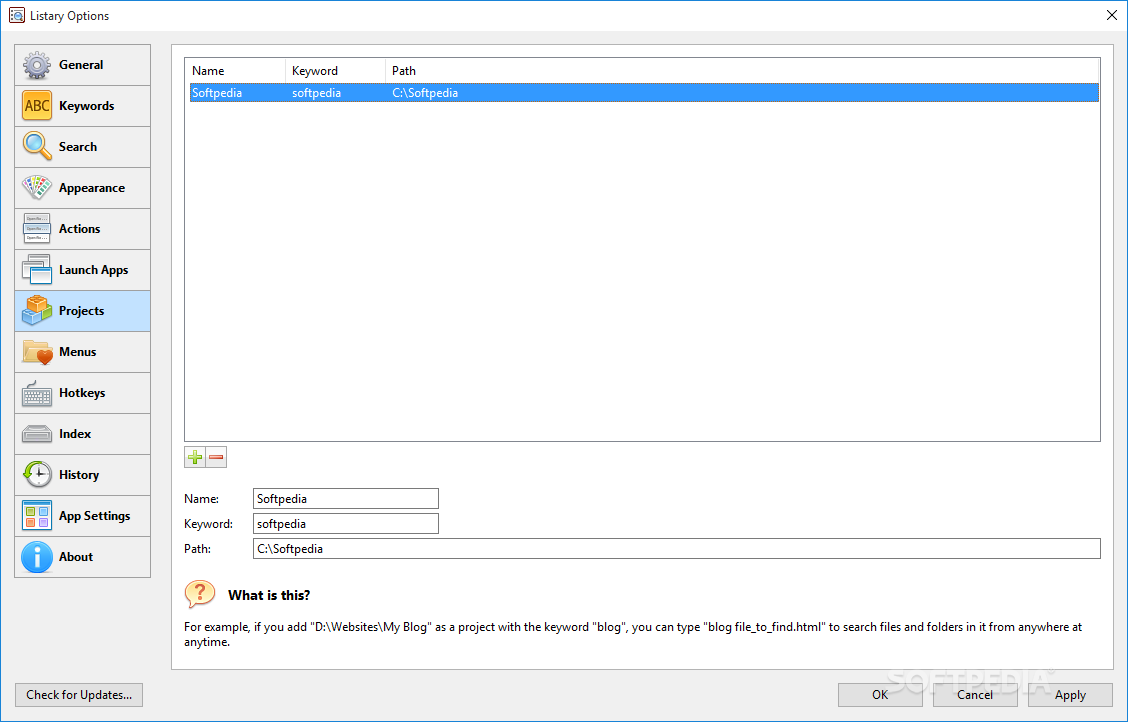Open the Appearance color palette icon
This screenshot has height=722, width=1128.
pos(37,188)
